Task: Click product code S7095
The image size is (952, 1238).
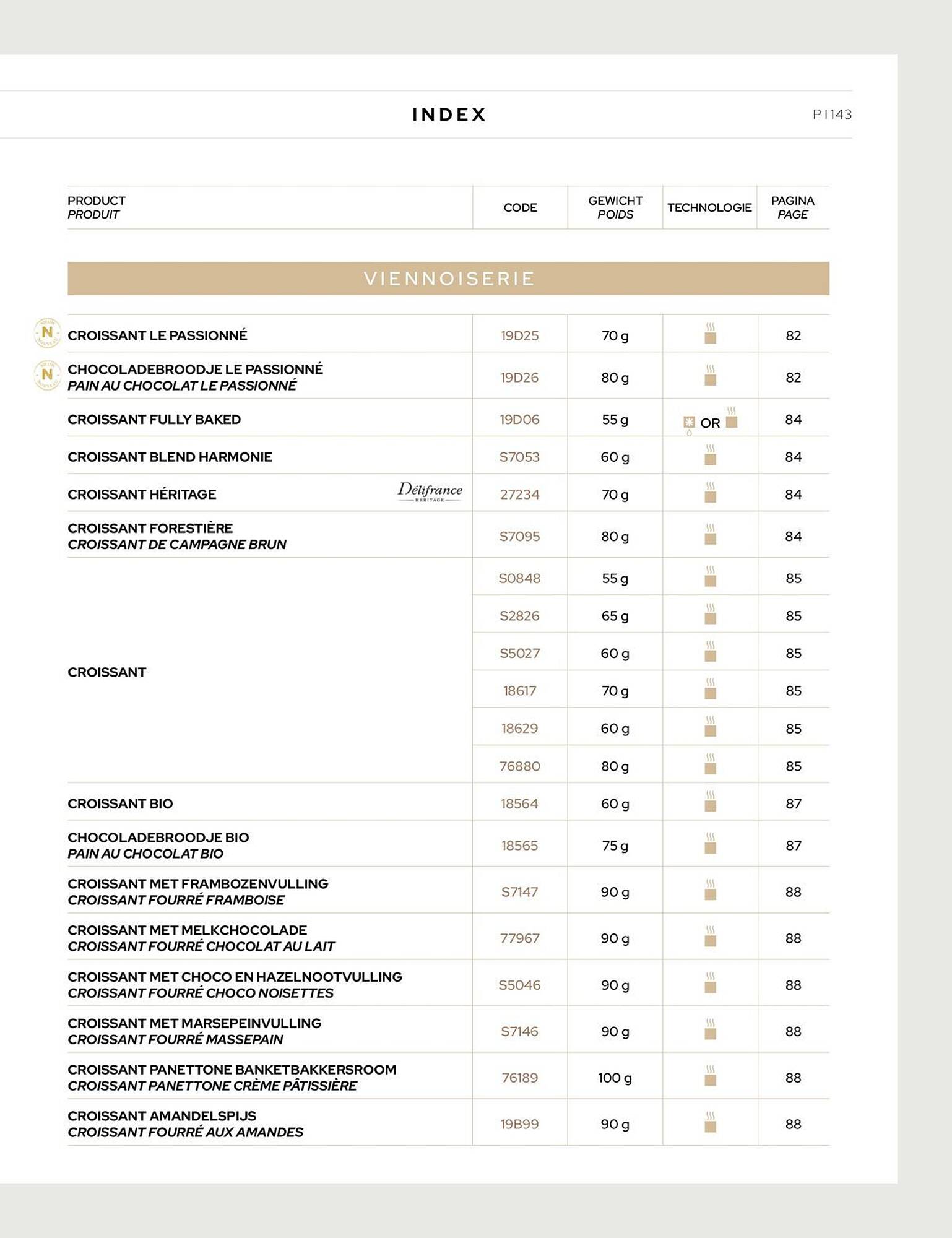Action: click(520, 537)
